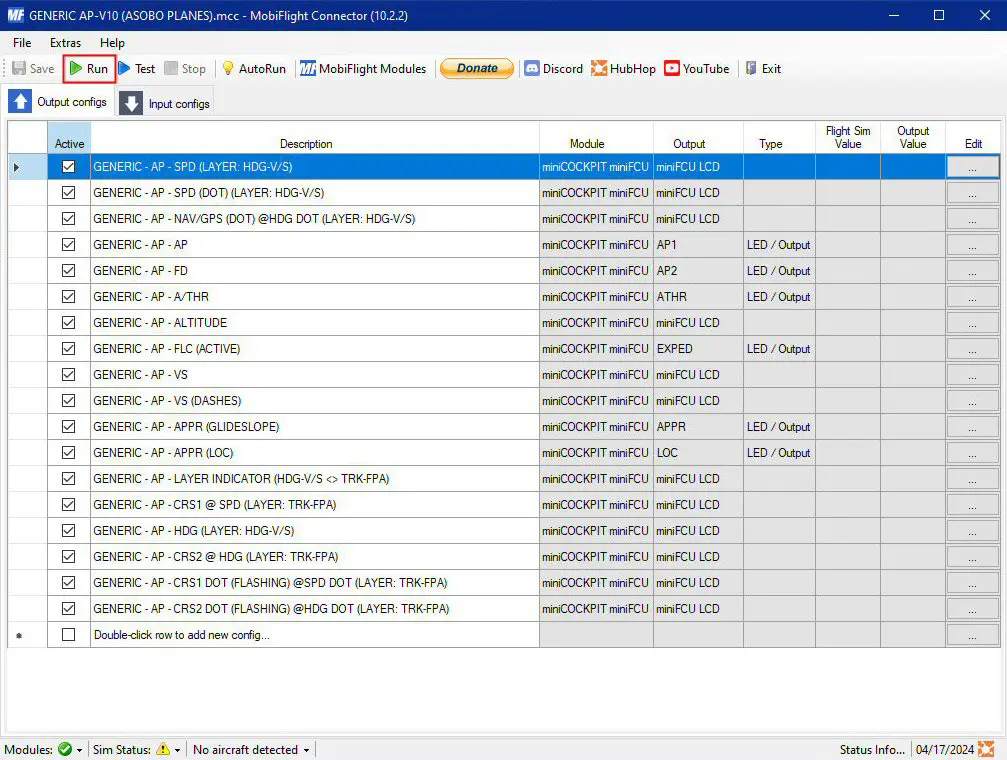Viewport: 1007px width, 760px height.
Task: Switch to the Output configs tab
Action: [60, 102]
